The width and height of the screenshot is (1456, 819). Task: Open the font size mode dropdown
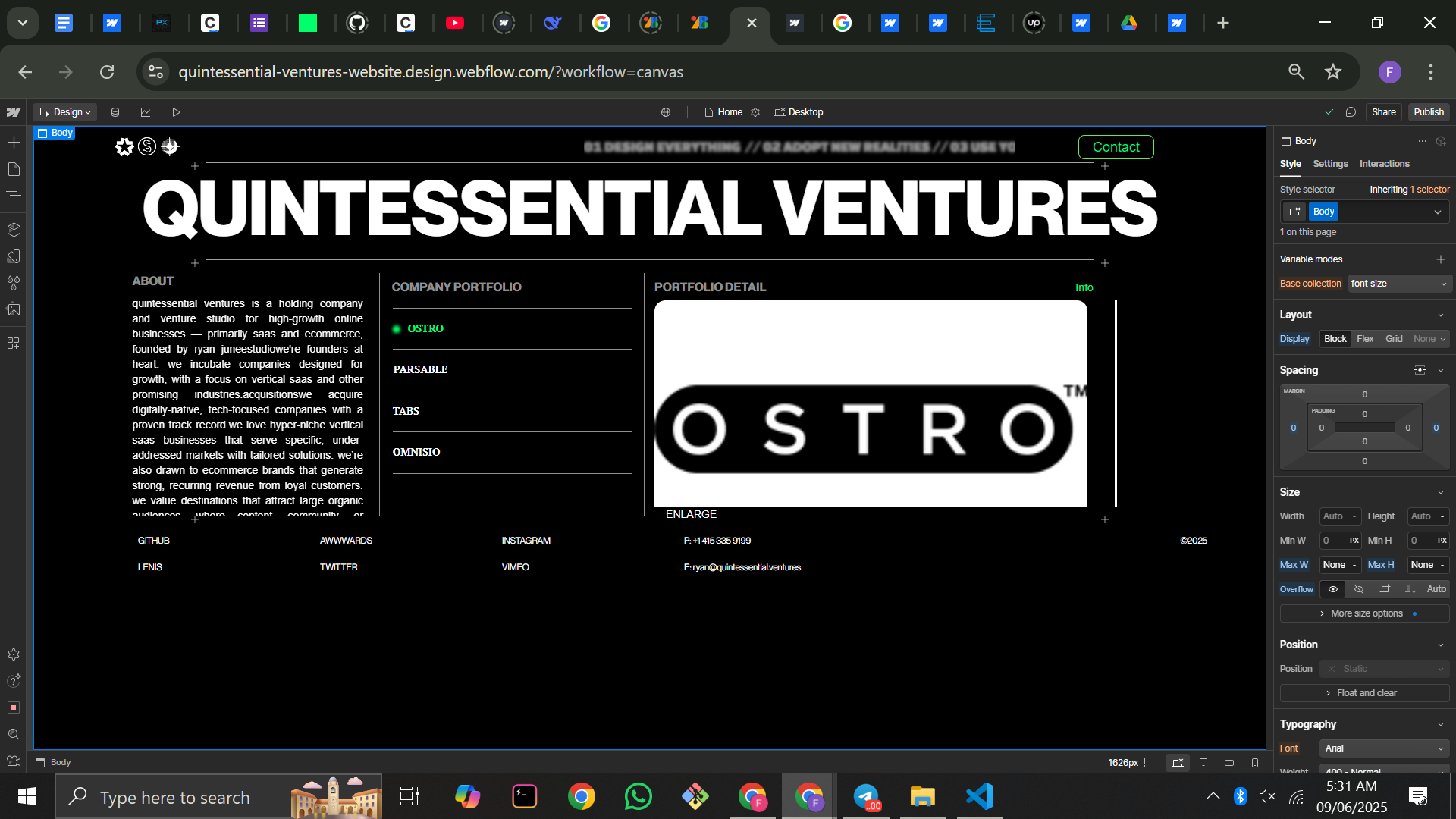pyautogui.click(x=1399, y=284)
